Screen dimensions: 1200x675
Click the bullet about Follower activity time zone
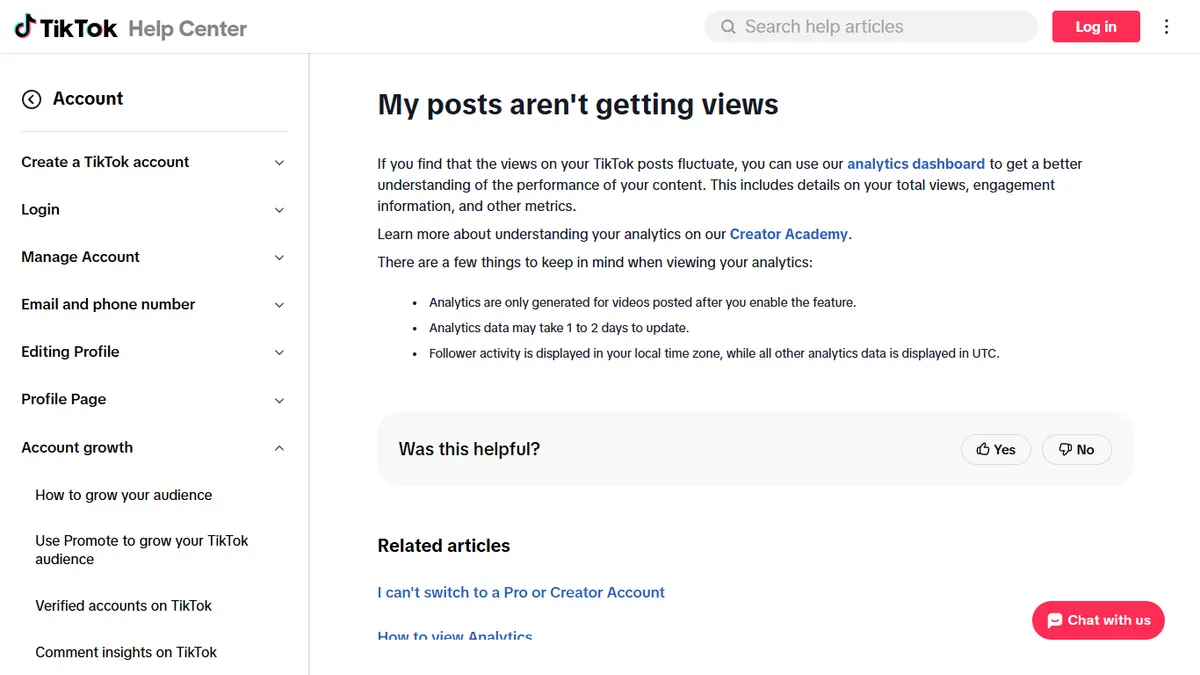[714, 354]
